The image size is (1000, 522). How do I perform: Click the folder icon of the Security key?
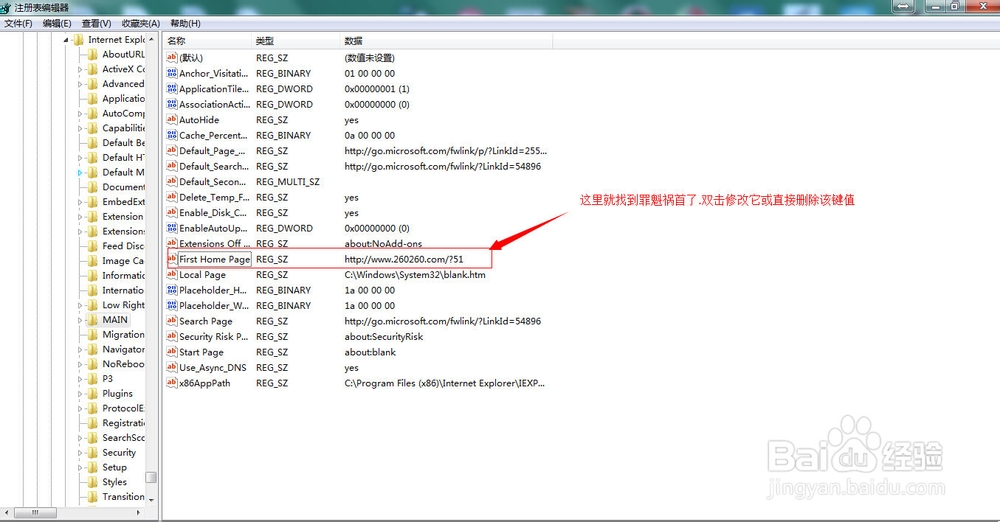[92, 452]
